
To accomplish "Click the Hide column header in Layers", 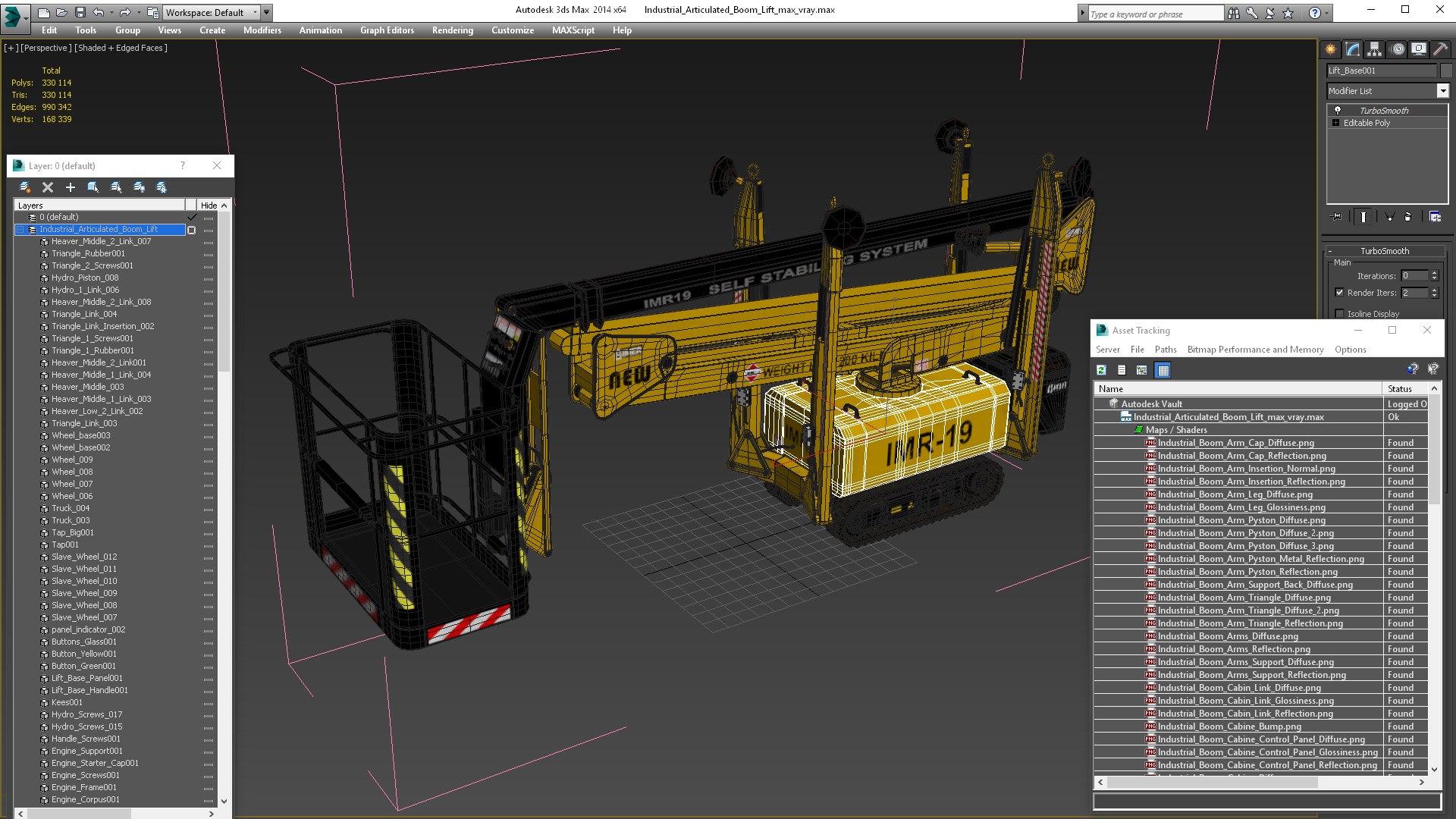I will (209, 206).
